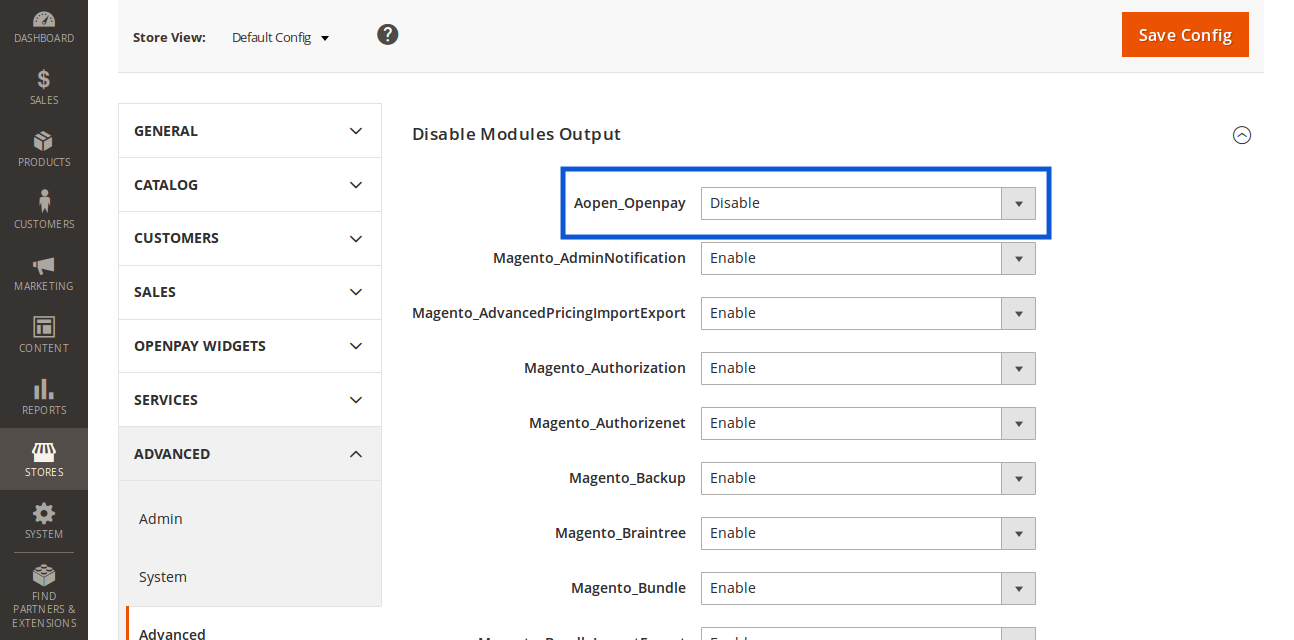This screenshot has height=640, width=1294.
Task: Collapse the Advanced configuration tab
Action: pyautogui.click(x=249, y=454)
